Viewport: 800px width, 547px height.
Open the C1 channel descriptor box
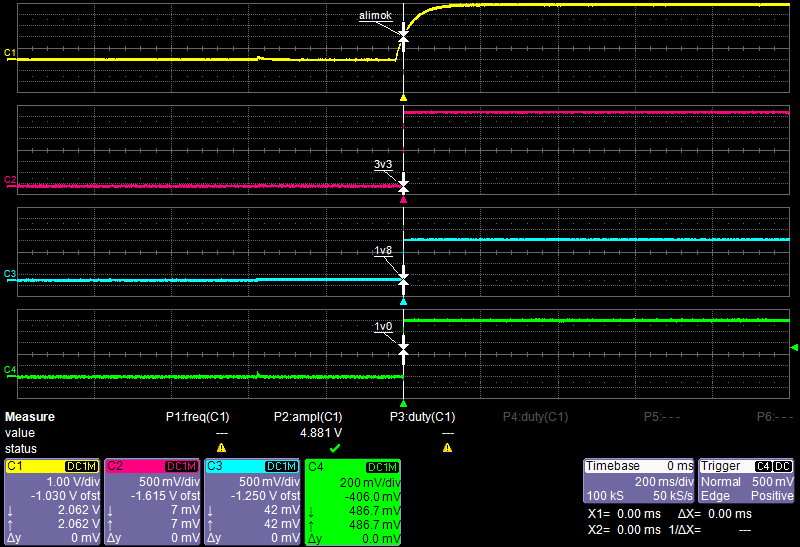(53, 502)
